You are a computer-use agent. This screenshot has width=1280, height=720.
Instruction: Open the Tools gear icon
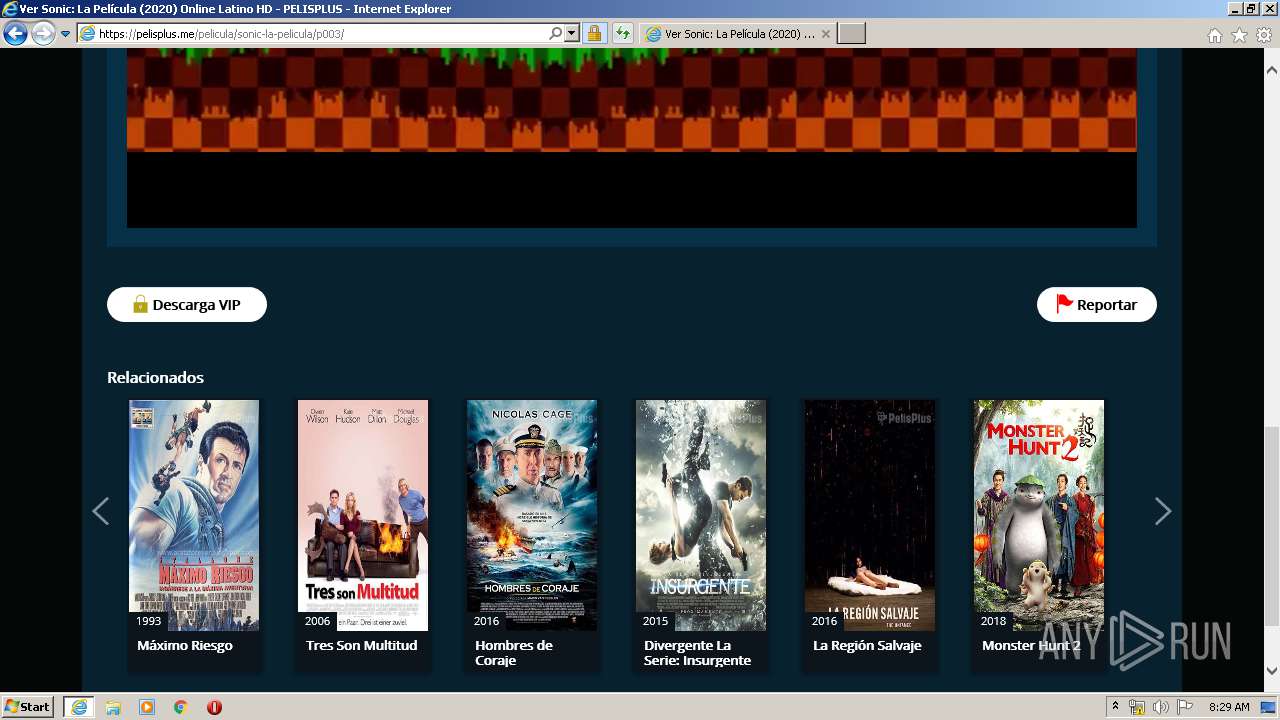(x=1264, y=35)
